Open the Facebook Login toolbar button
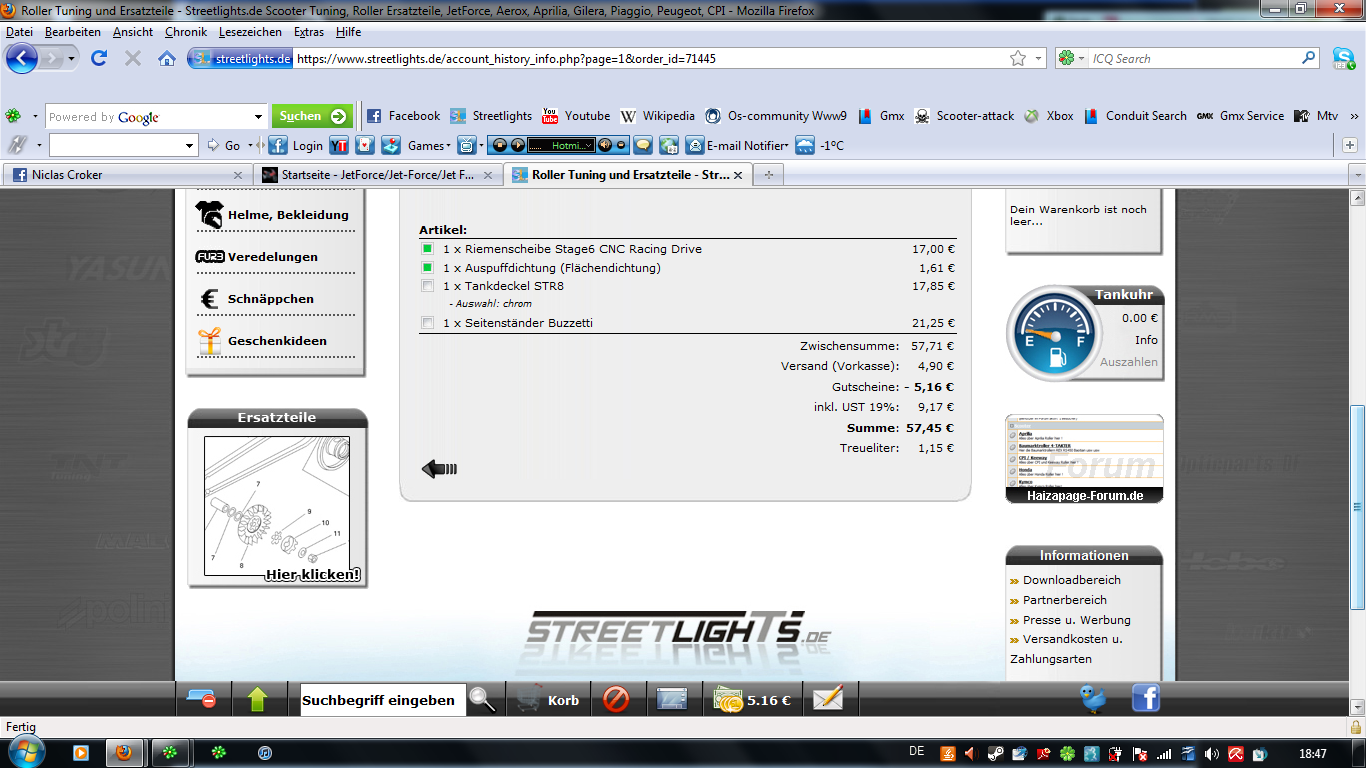This screenshot has height=768, width=1366. [x=297, y=145]
